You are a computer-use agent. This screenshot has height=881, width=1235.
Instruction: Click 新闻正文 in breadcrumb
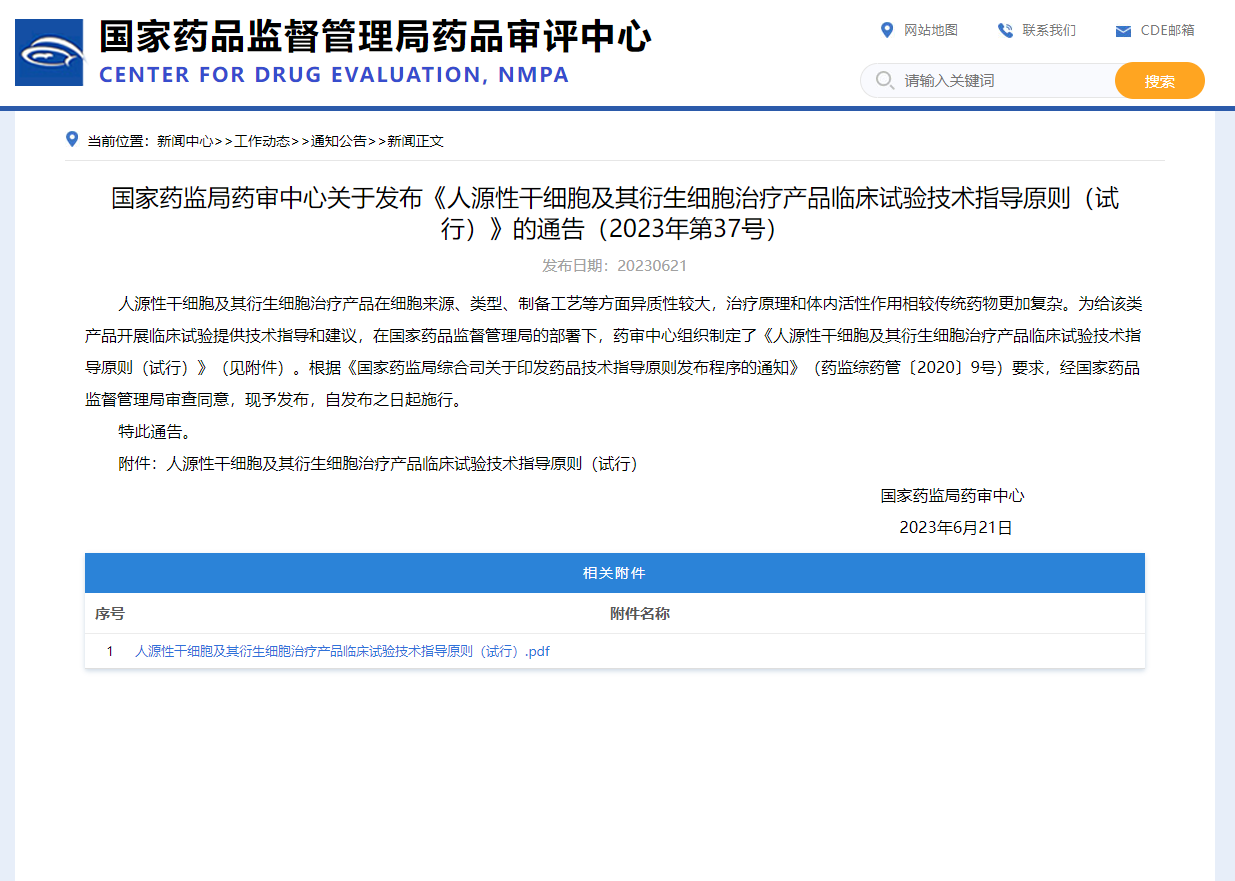(x=416, y=141)
